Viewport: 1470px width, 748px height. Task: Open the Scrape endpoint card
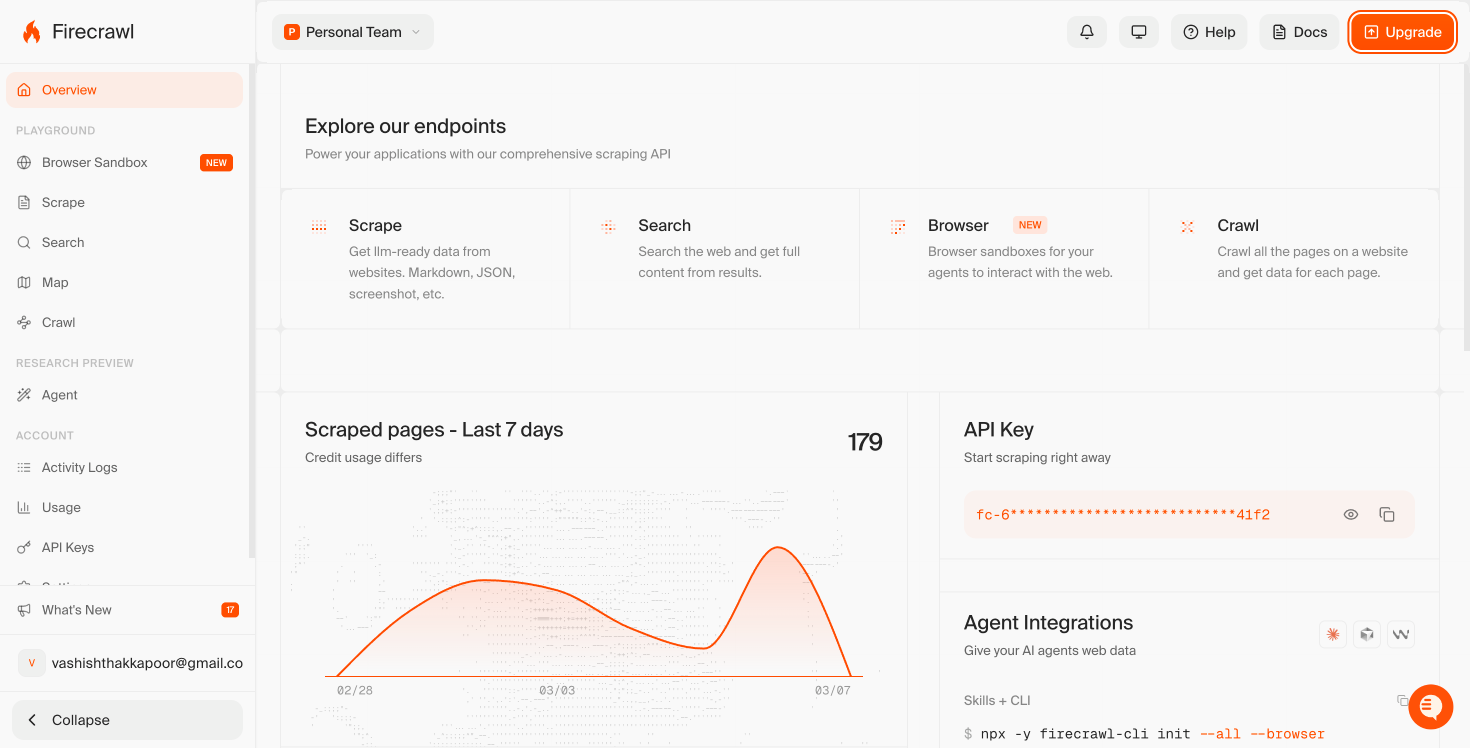(425, 259)
